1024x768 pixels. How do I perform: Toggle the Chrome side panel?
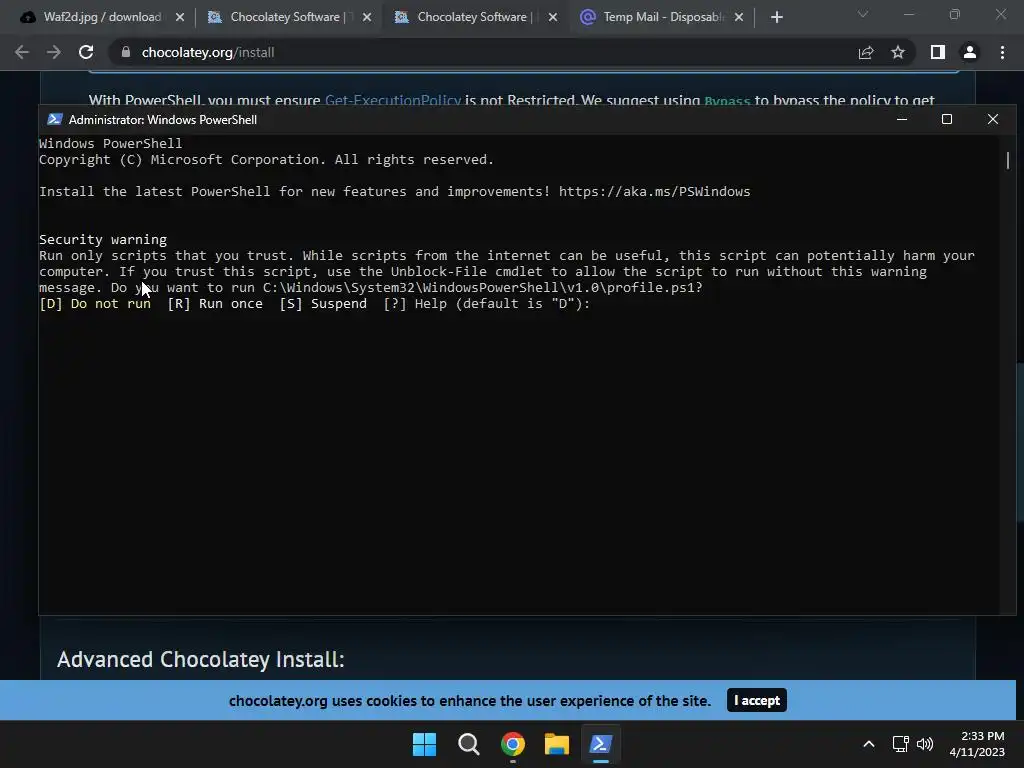coord(938,52)
